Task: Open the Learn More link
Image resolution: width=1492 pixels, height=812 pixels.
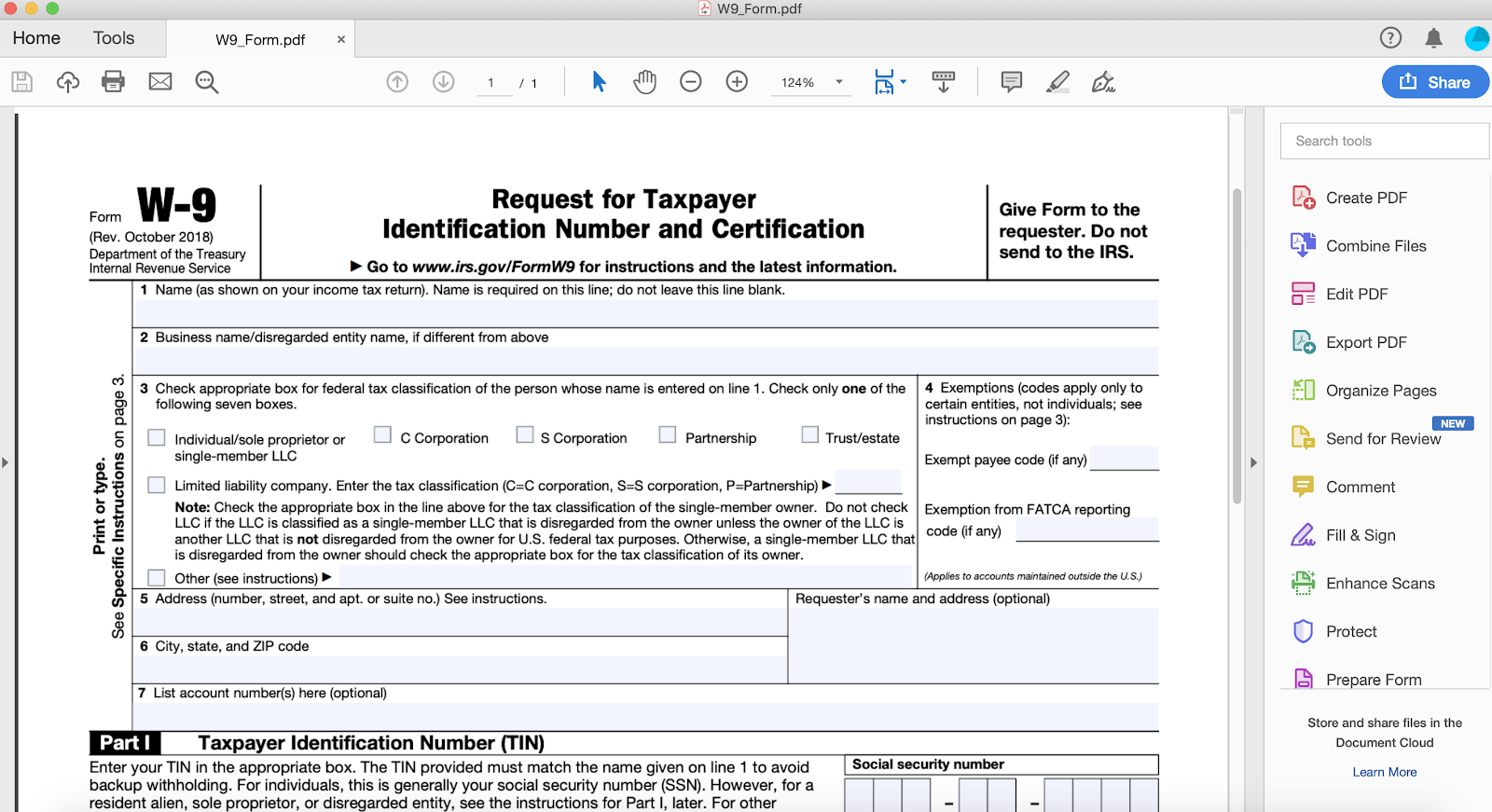Action: tap(1384, 772)
